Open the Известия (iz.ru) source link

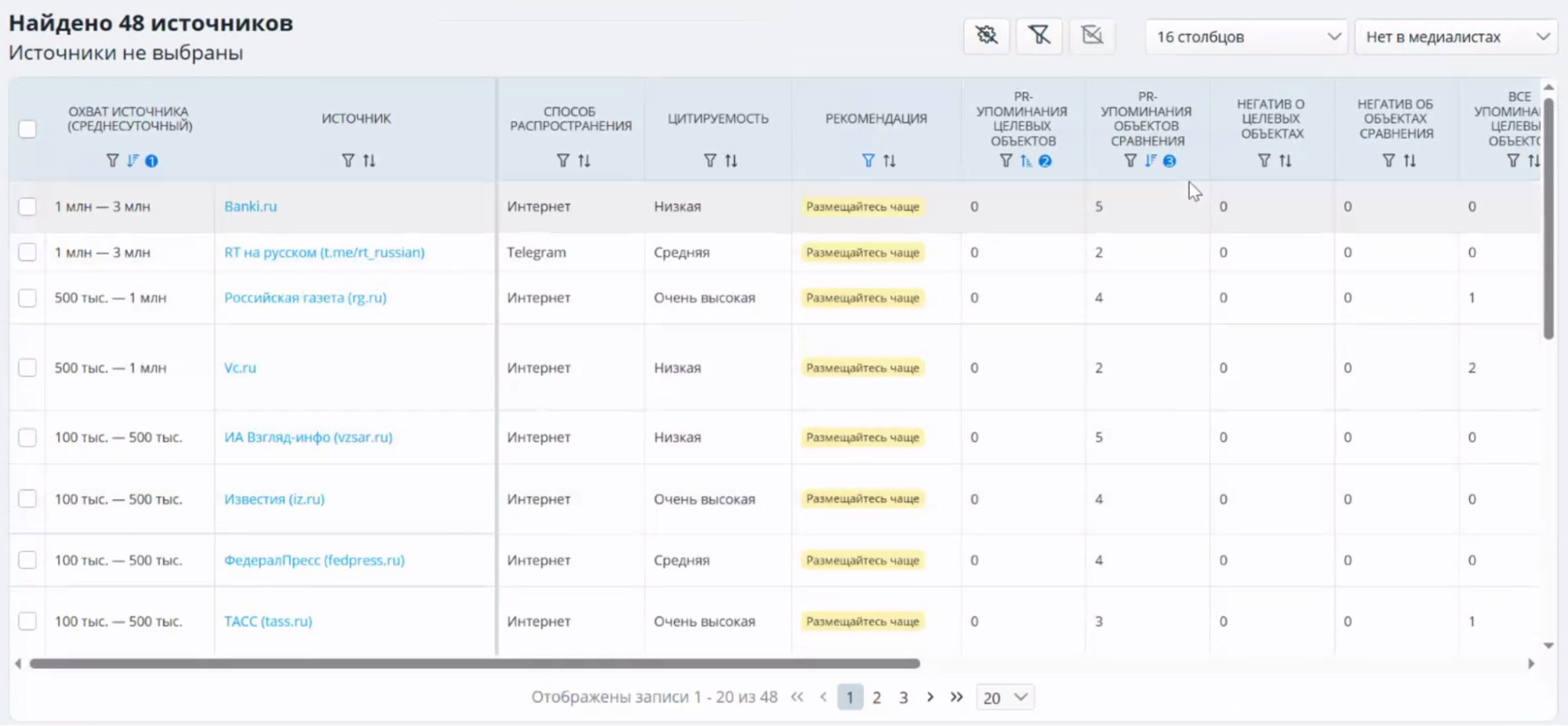pyautogui.click(x=274, y=499)
